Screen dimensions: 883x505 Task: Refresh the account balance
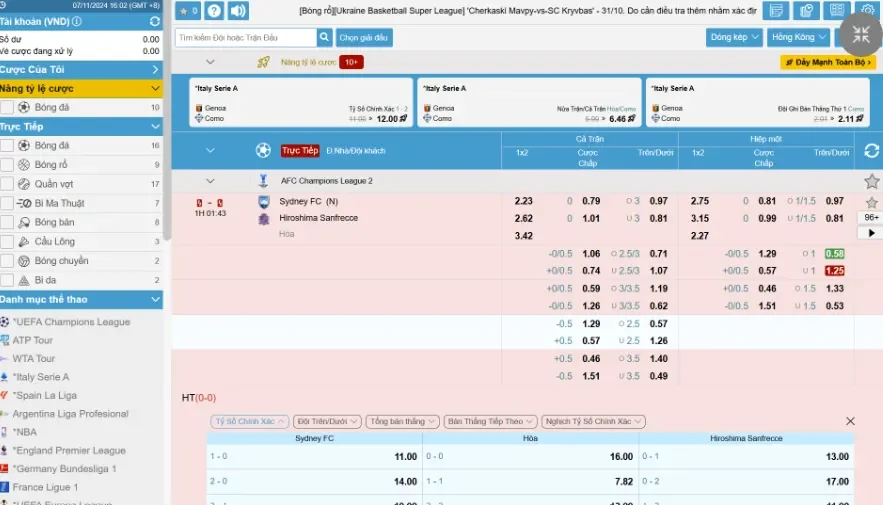[154, 21]
